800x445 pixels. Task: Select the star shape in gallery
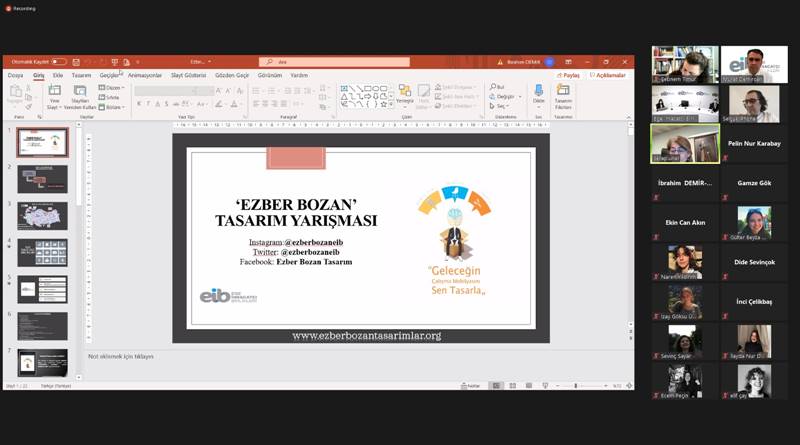click(383, 104)
